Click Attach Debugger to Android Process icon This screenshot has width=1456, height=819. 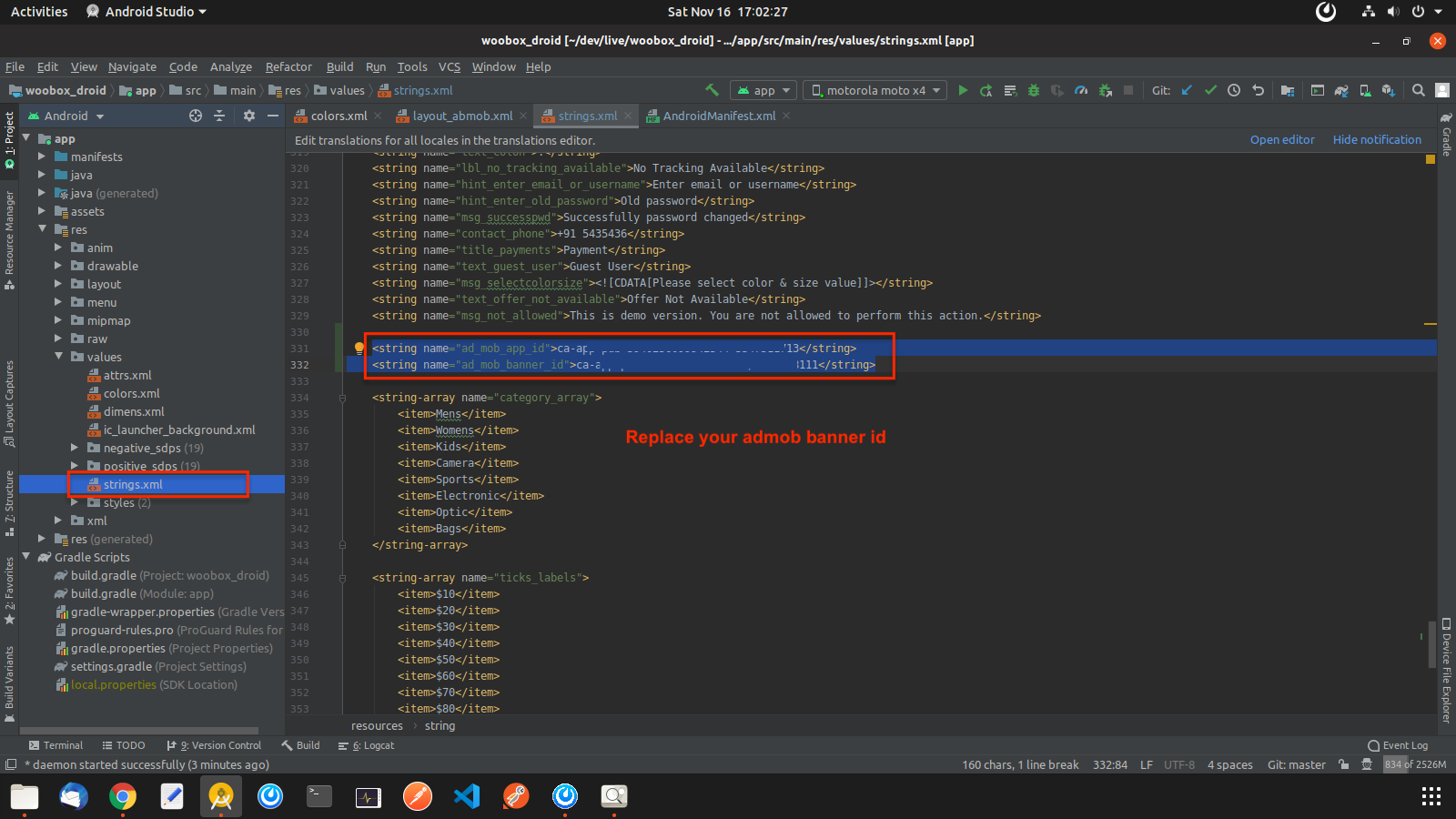pos(1105,90)
